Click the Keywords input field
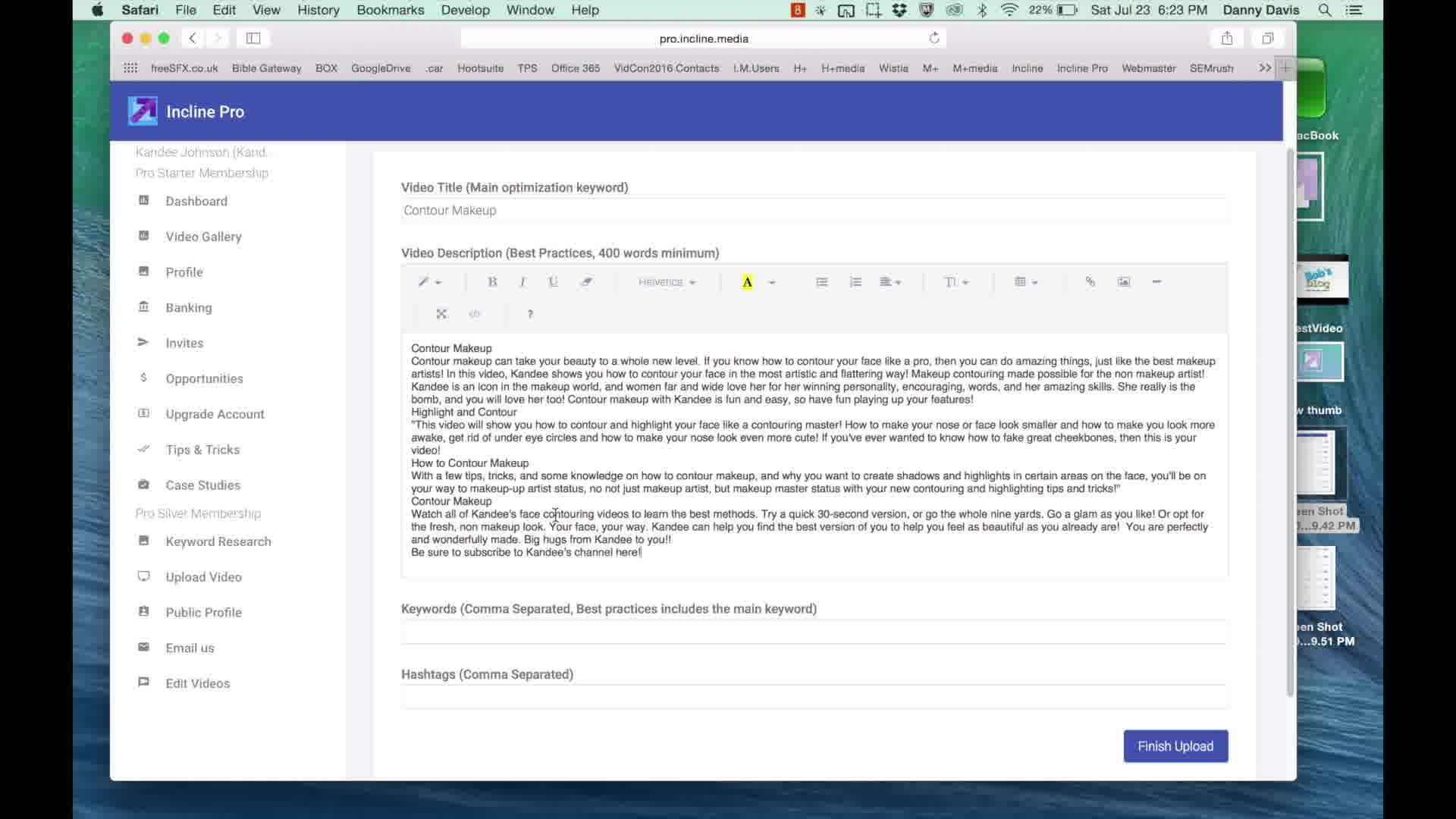Viewport: 1456px width, 819px height. click(x=814, y=632)
